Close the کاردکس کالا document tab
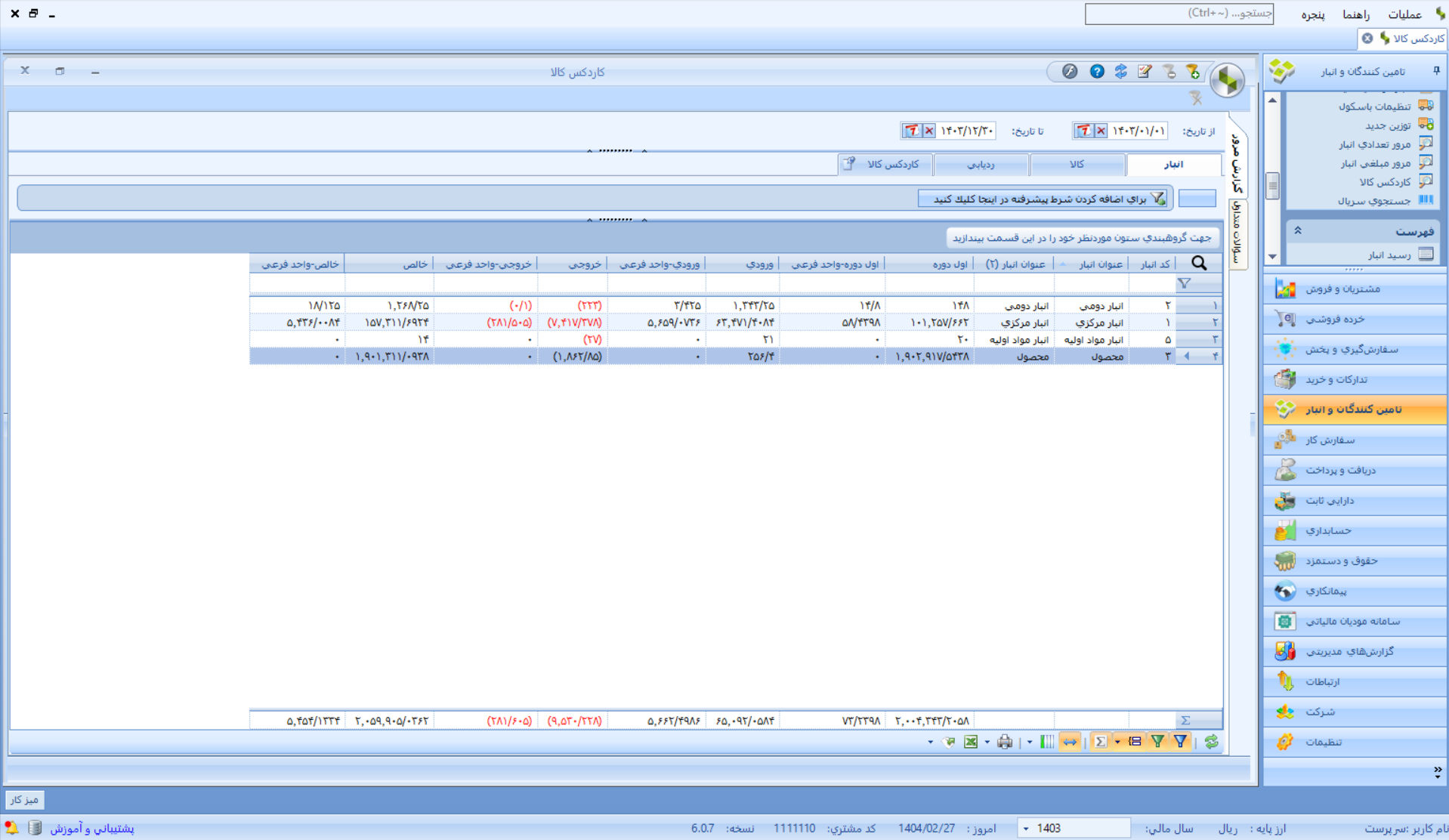The height and width of the screenshot is (840, 1449). (1367, 38)
